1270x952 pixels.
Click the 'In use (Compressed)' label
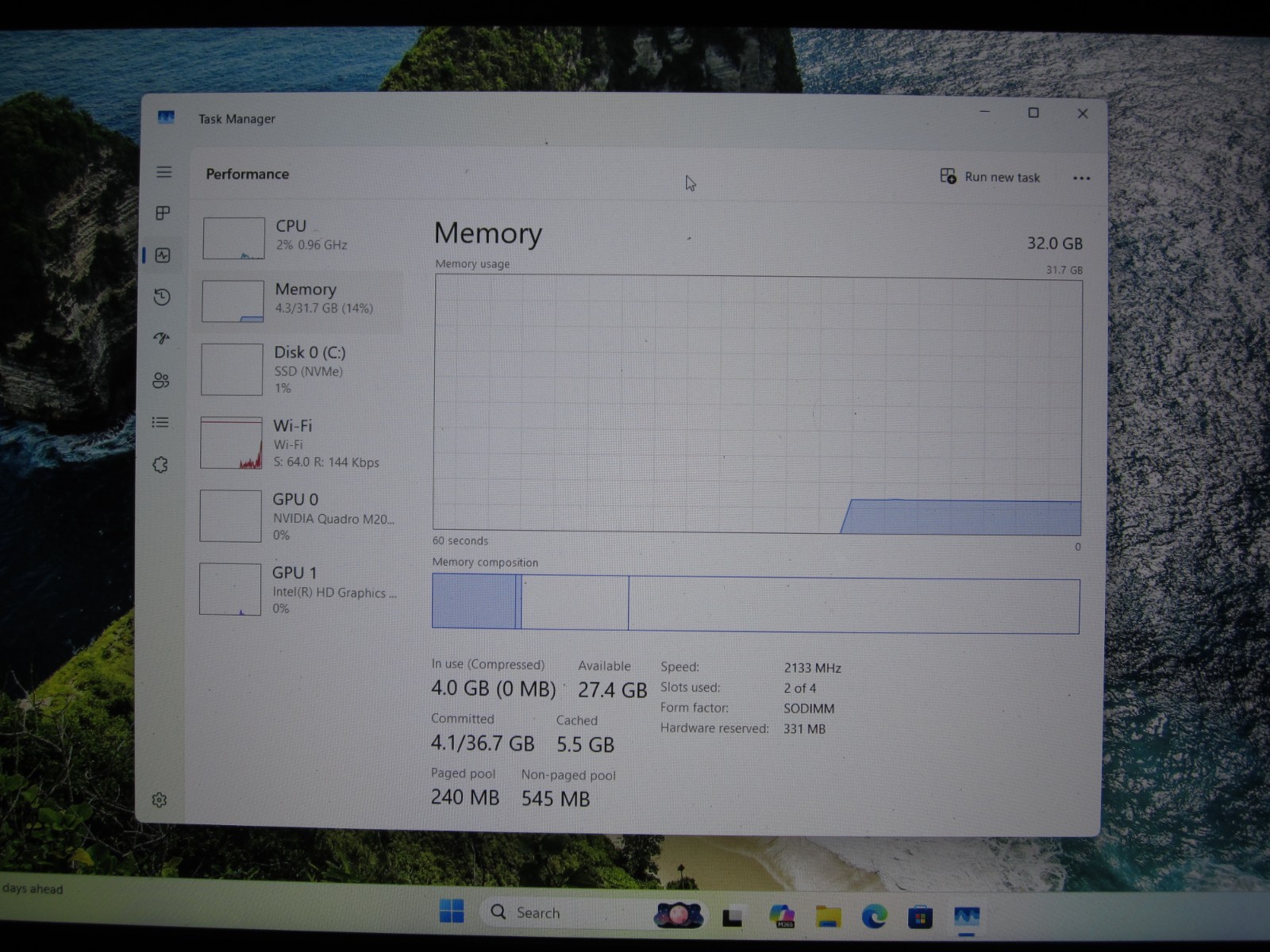(487, 665)
